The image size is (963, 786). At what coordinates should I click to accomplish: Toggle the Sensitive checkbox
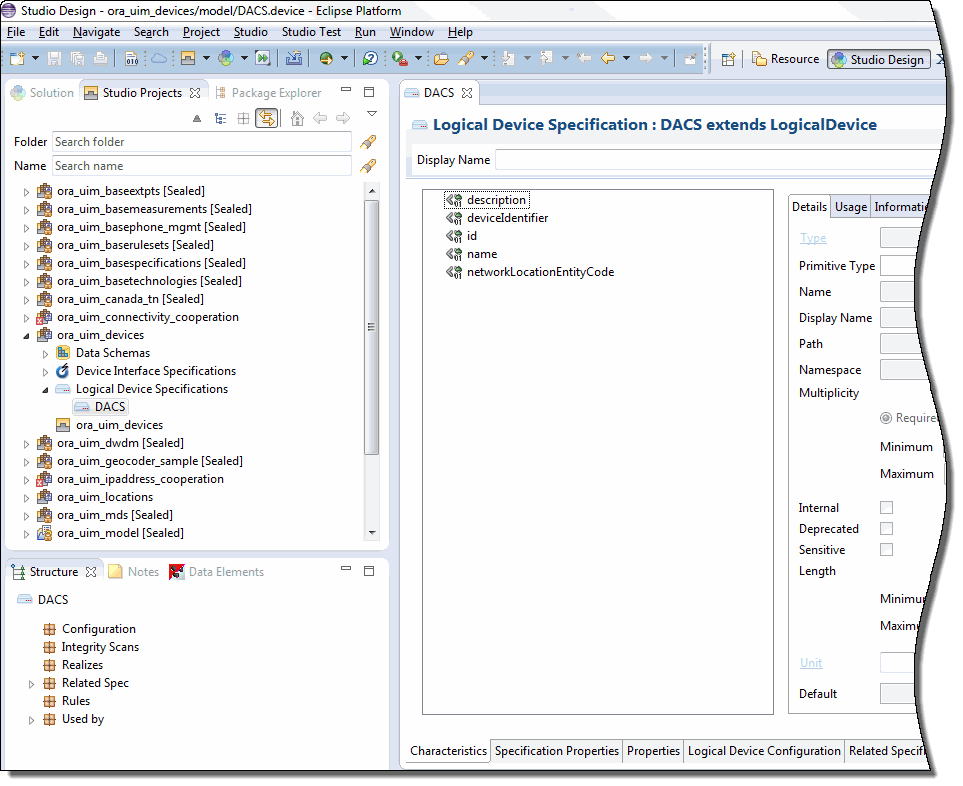click(x=886, y=550)
